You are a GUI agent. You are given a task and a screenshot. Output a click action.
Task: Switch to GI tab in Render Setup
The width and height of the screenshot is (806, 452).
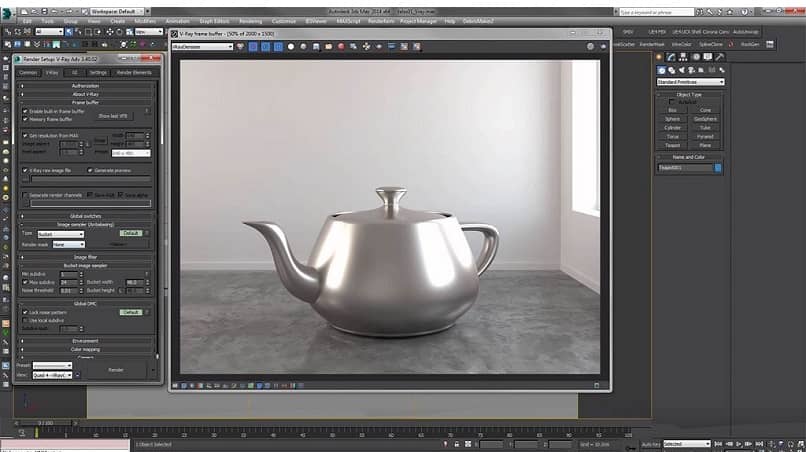pyautogui.click(x=75, y=73)
